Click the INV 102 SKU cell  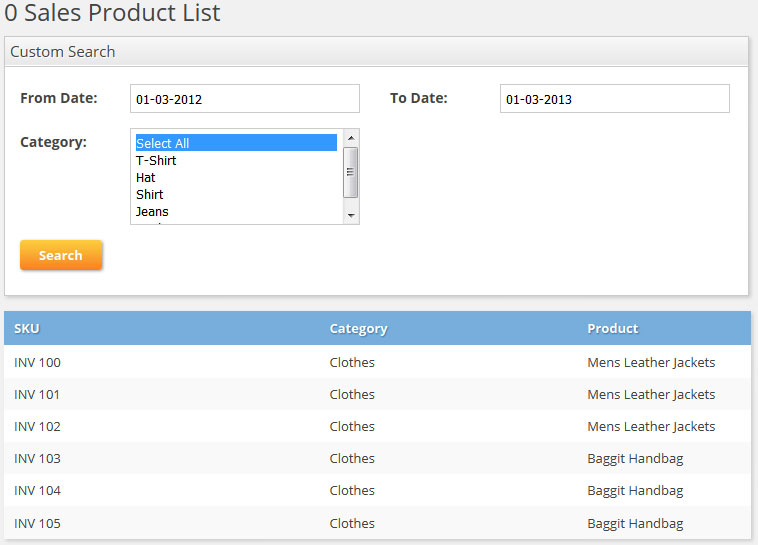(37, 426)
